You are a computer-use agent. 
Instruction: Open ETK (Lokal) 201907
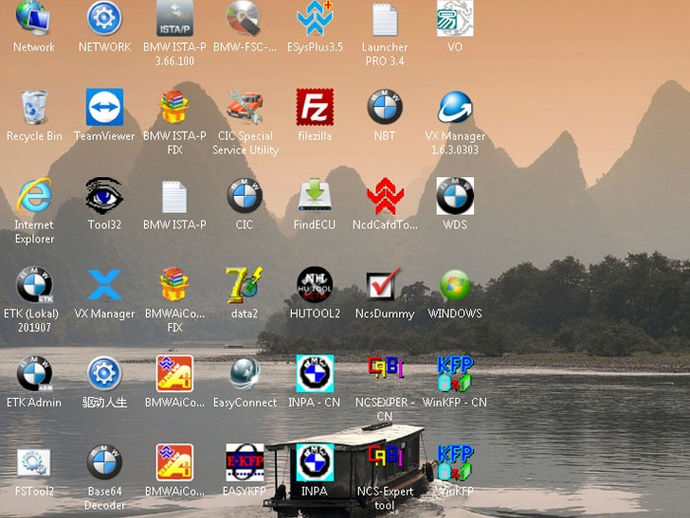coord(34,285)
